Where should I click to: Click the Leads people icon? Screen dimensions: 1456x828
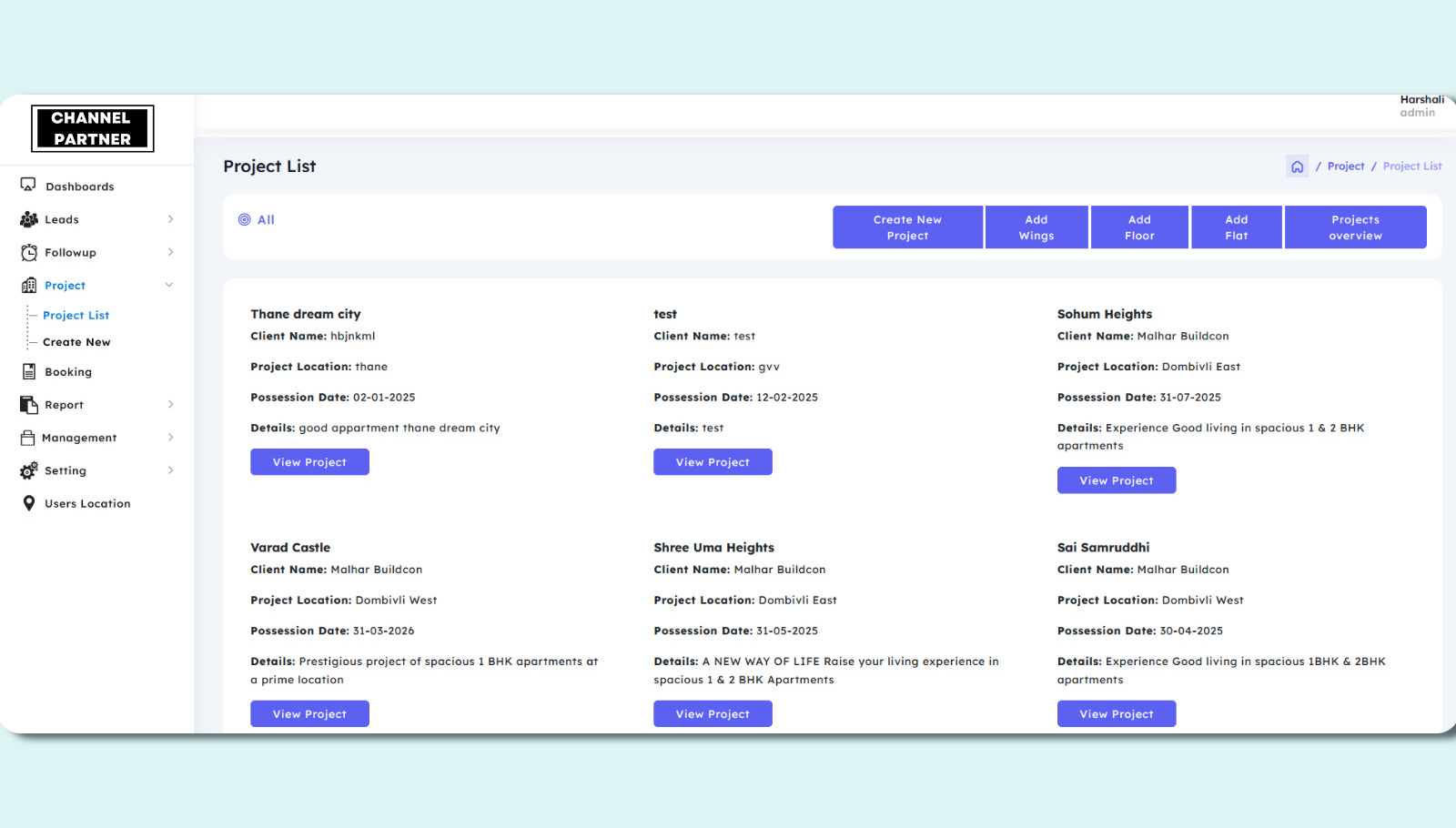(29, 219)
